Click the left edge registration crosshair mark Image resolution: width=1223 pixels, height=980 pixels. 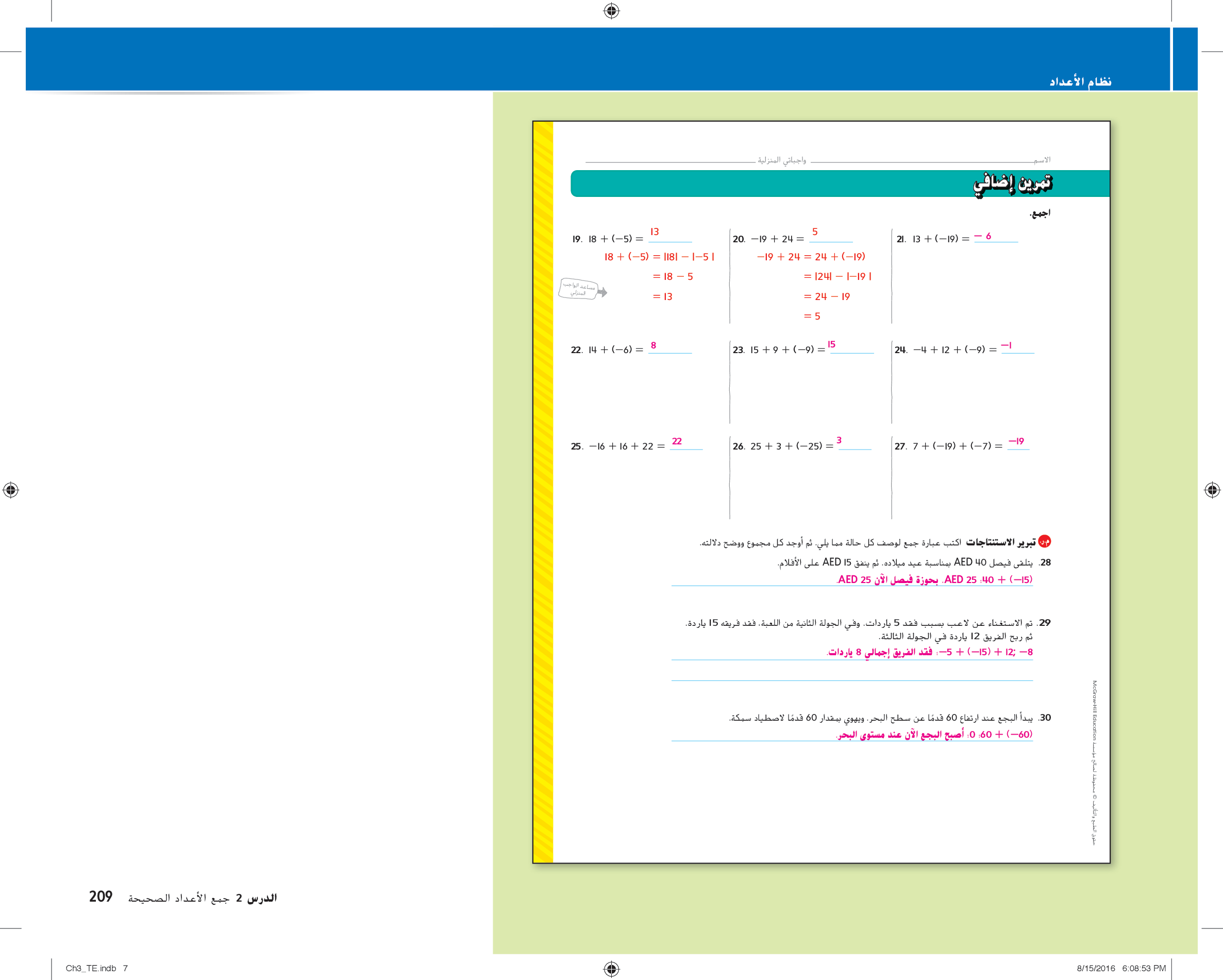click(11, 490)
